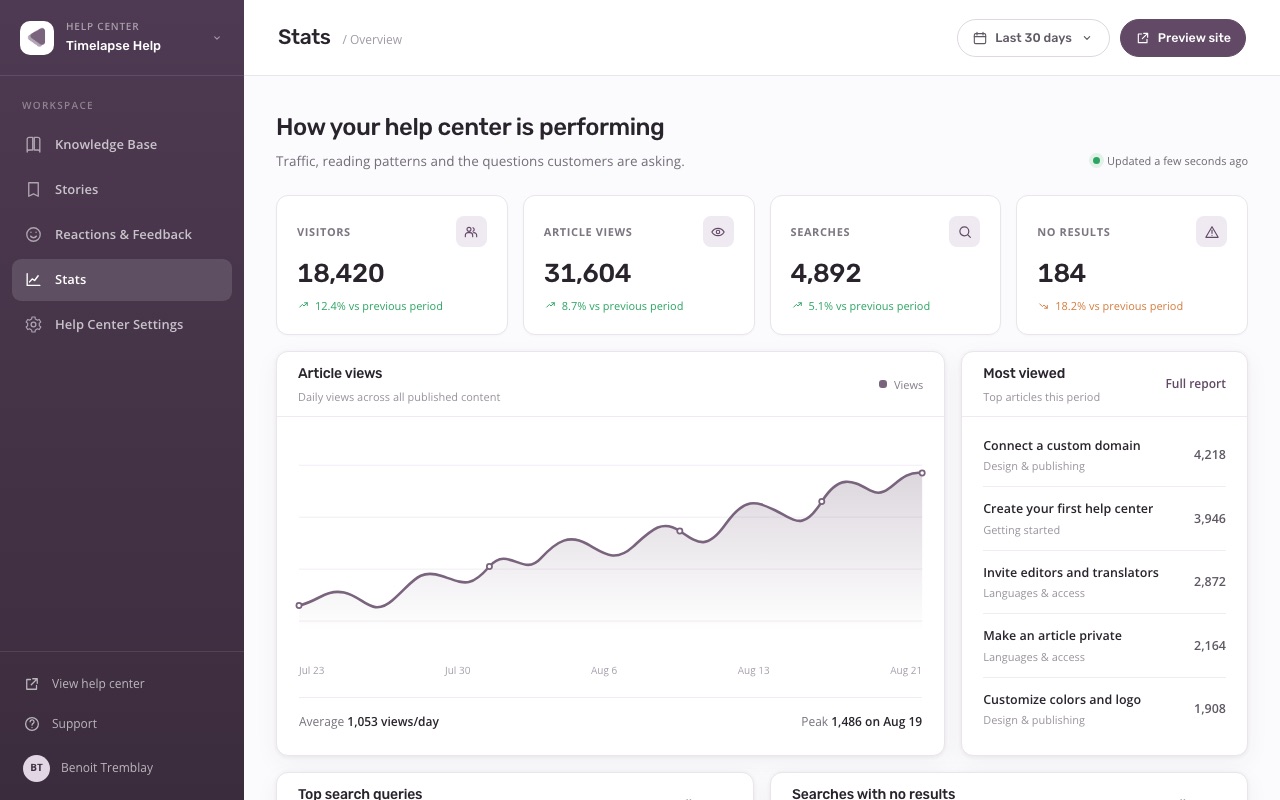Viewport: 1280px width, 800px height.
Task: Open the Last 30 days date range dropdown
Action: tap(1033, 38)
